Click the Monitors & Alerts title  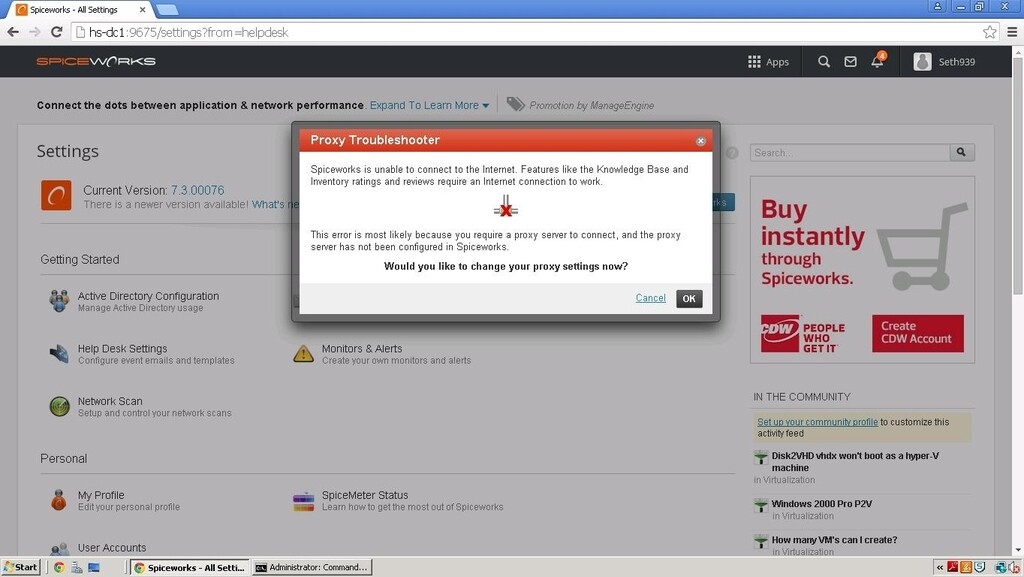click(x=362, y=349)
